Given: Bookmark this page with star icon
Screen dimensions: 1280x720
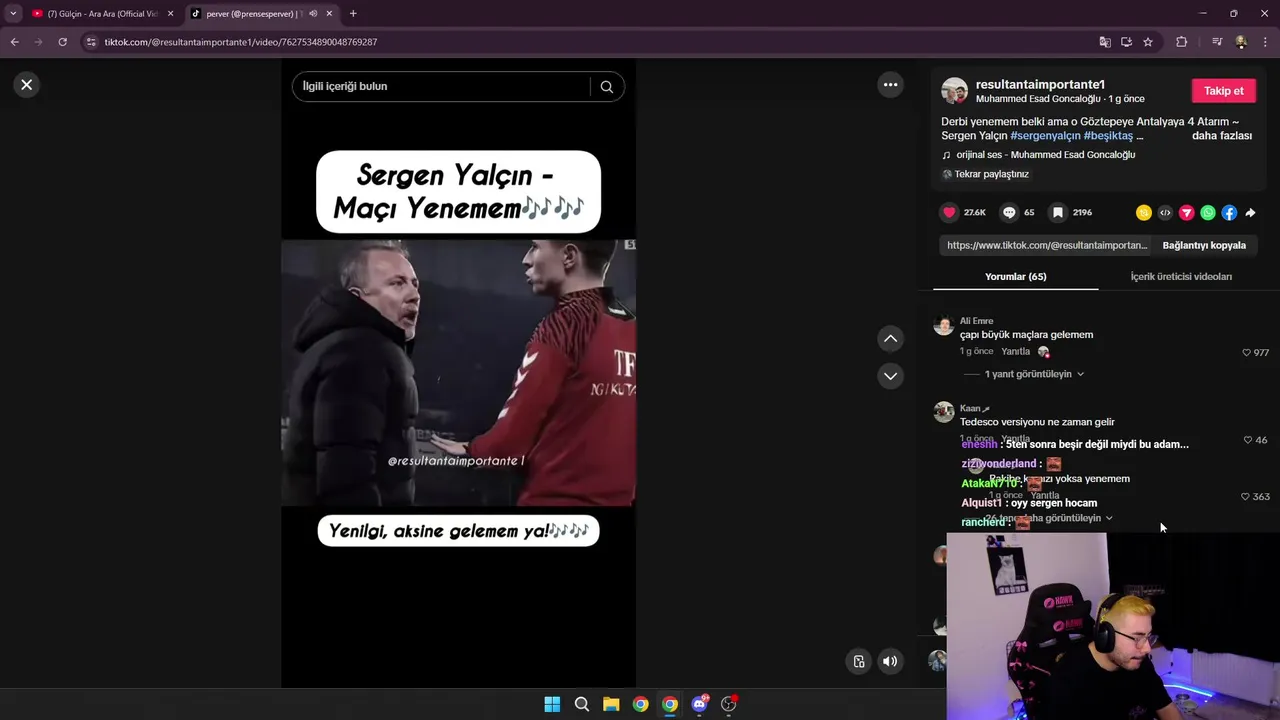Looking at the screenshot, I should pyautogui.click(x=1148, y=42).
